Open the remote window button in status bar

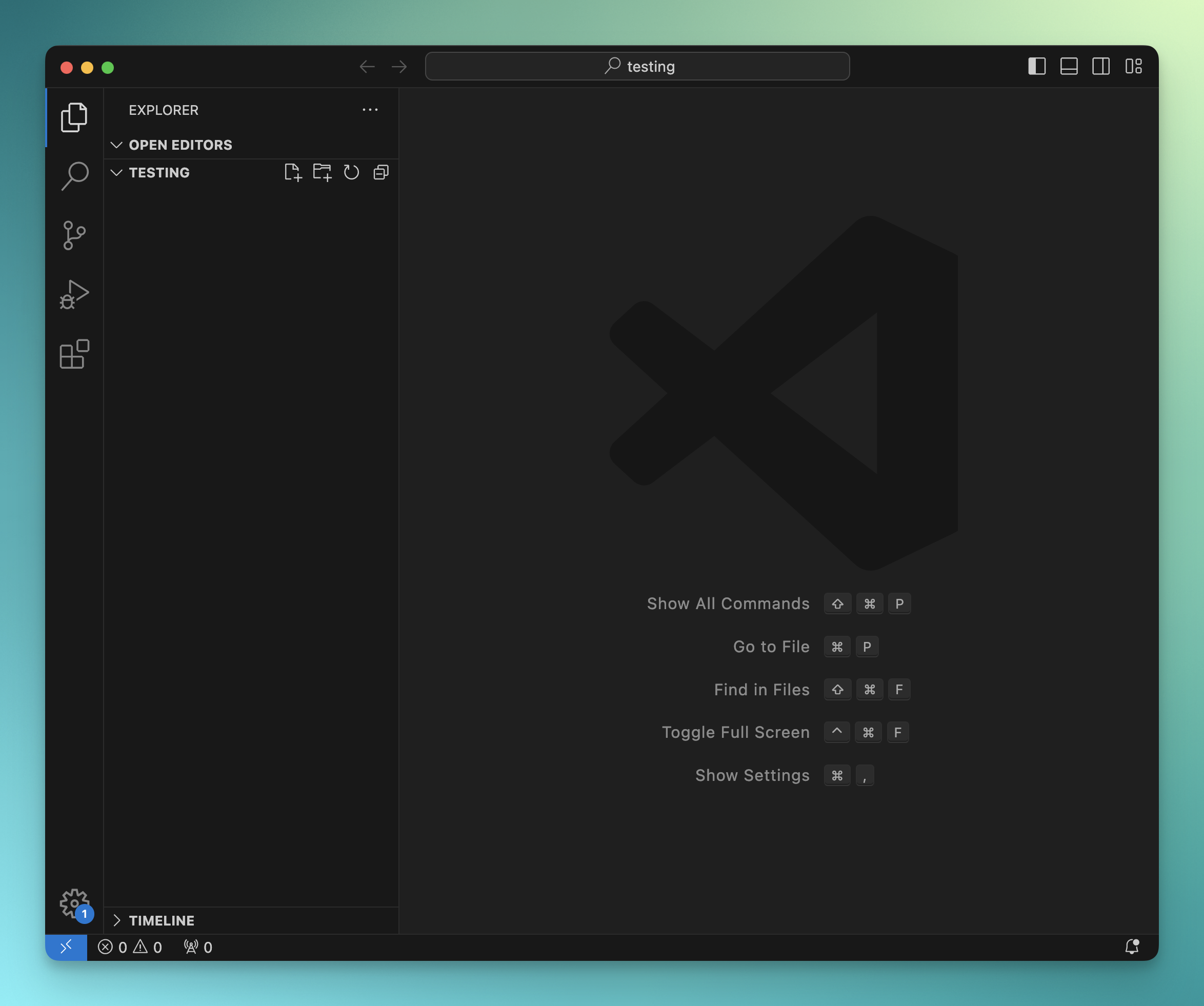pyautogui.click(x=67, y=948)
